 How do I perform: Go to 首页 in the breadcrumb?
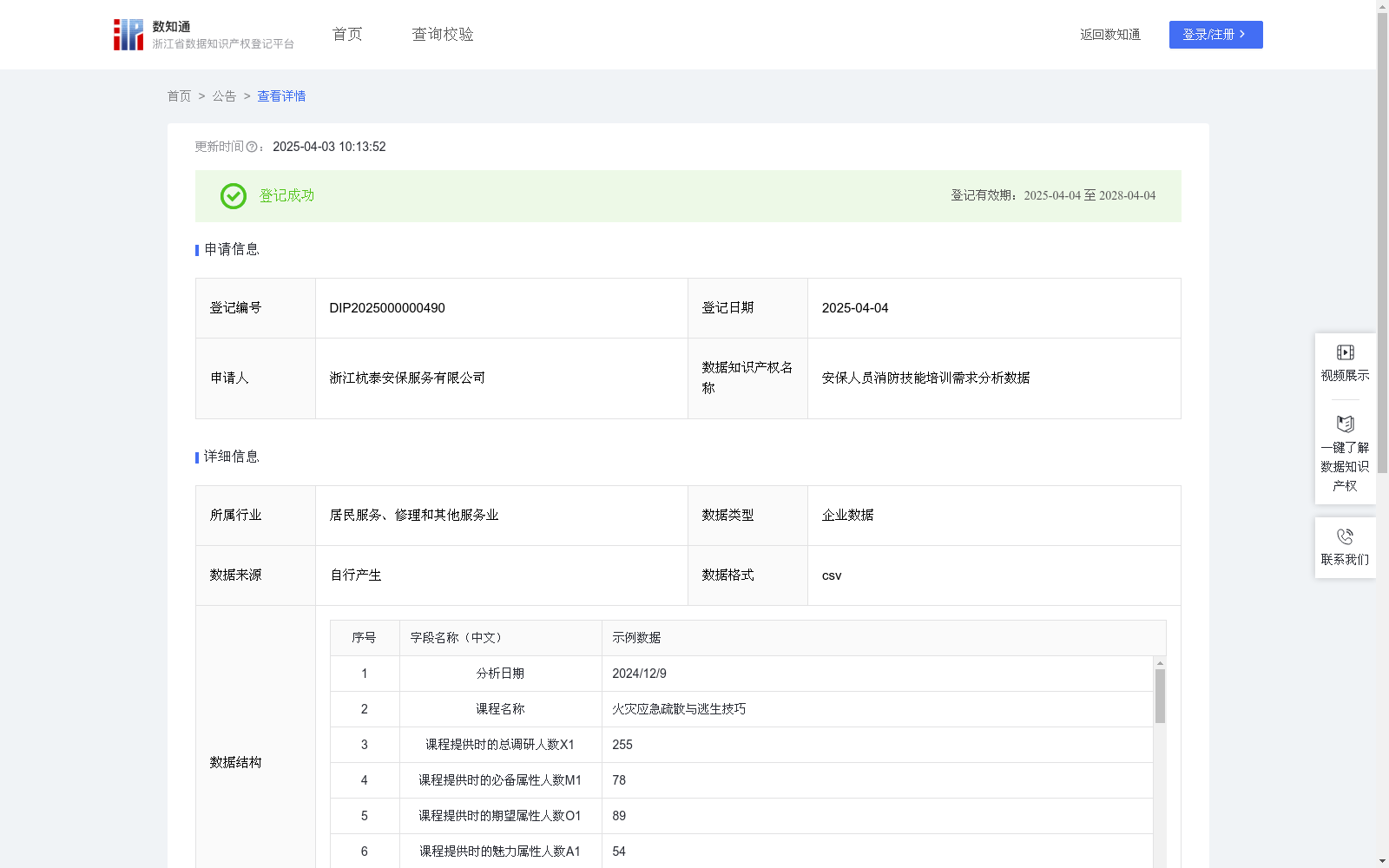tap(179, 96)
